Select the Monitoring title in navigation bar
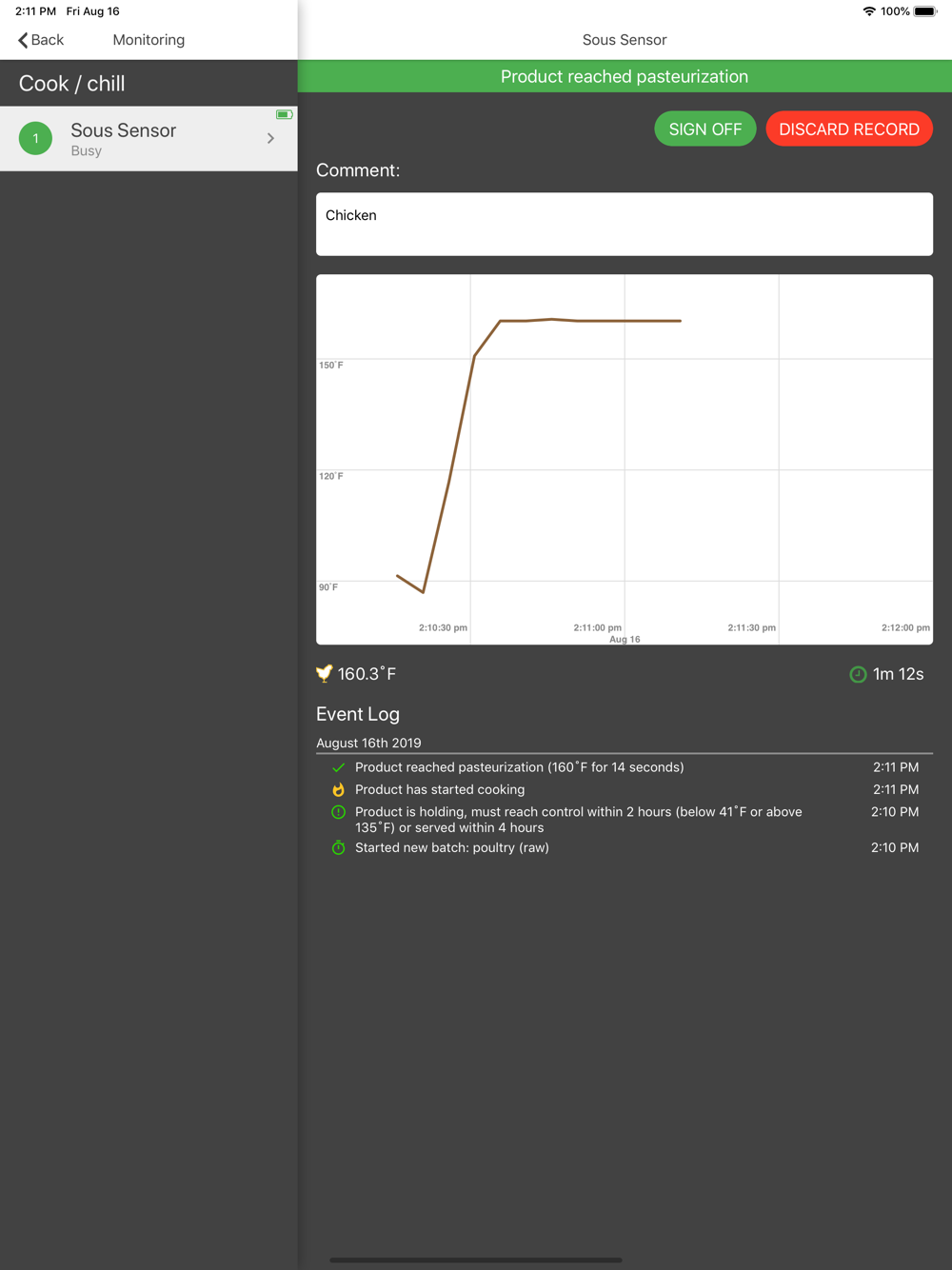 coord(149,40)
